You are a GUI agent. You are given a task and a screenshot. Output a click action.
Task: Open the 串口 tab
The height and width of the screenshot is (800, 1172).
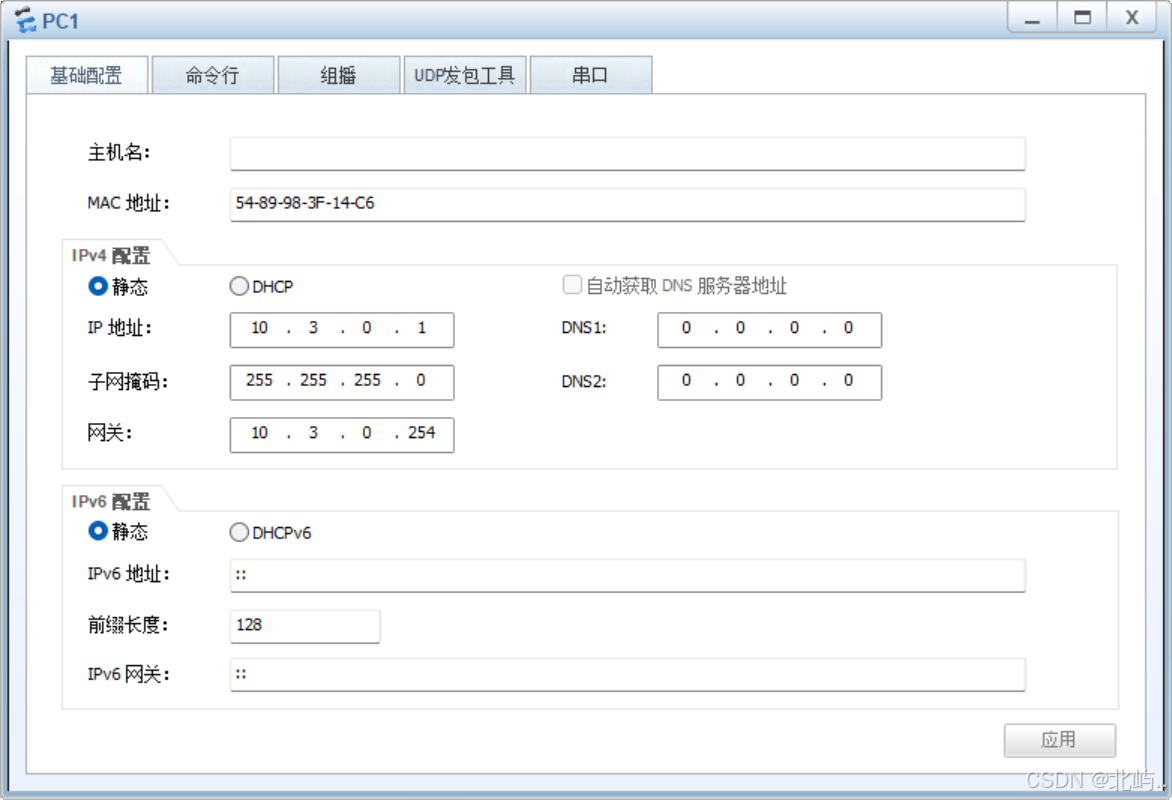point(590,75)
